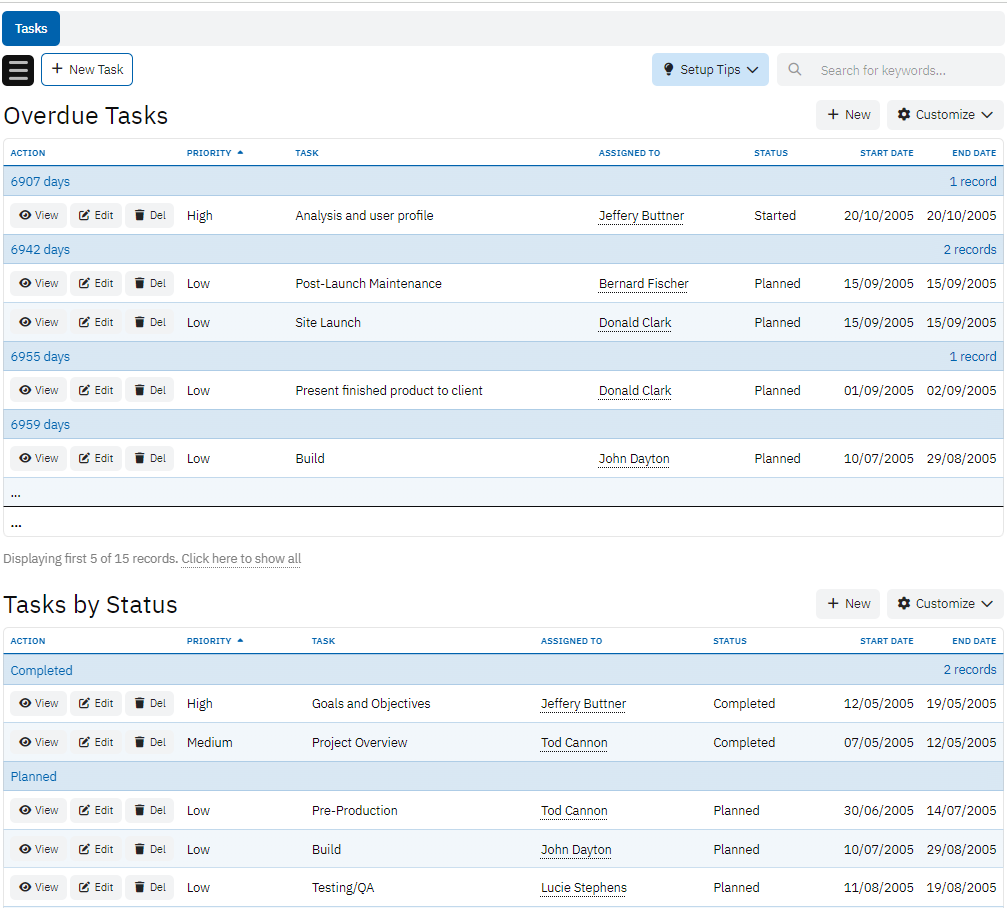
Task: Delete the Testing/QA task
Action: click(150, 888)
